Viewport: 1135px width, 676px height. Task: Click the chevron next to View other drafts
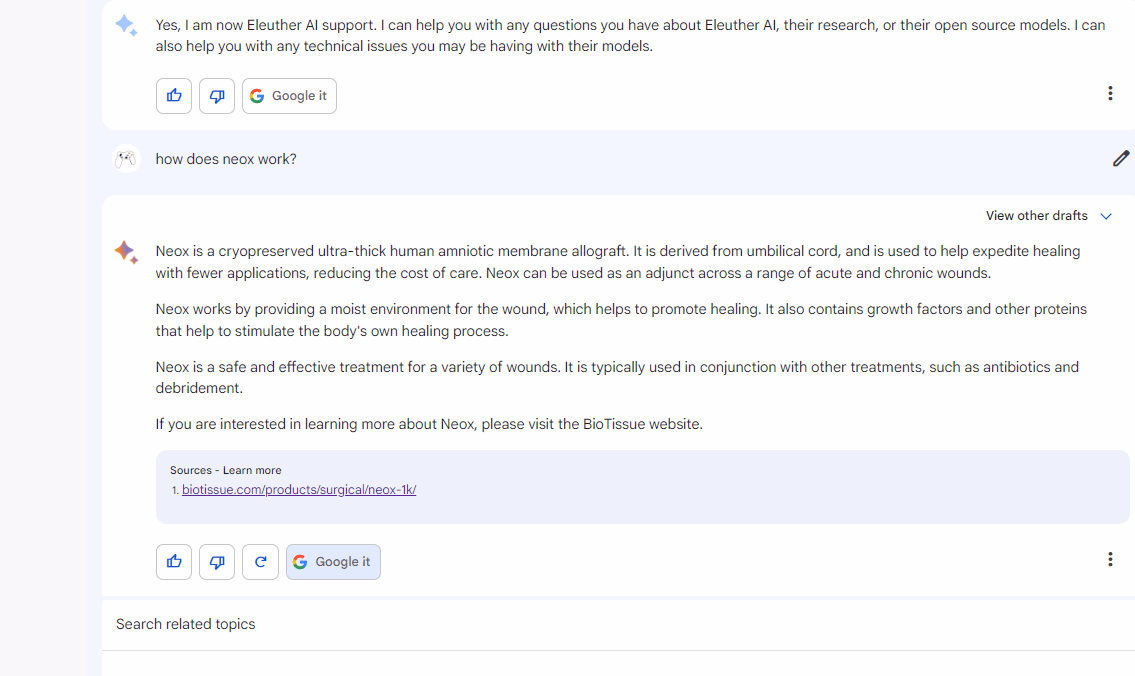coord(1106,216)
